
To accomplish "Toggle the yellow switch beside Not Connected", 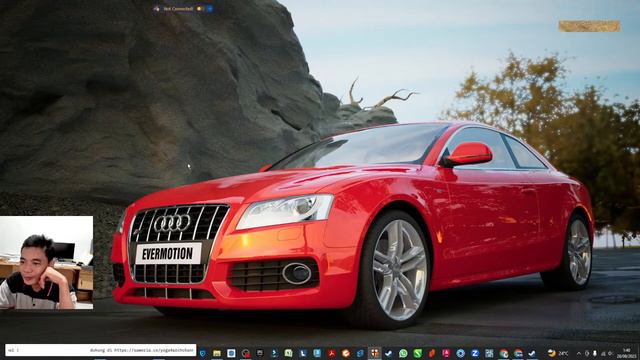I will click(200, 9).
